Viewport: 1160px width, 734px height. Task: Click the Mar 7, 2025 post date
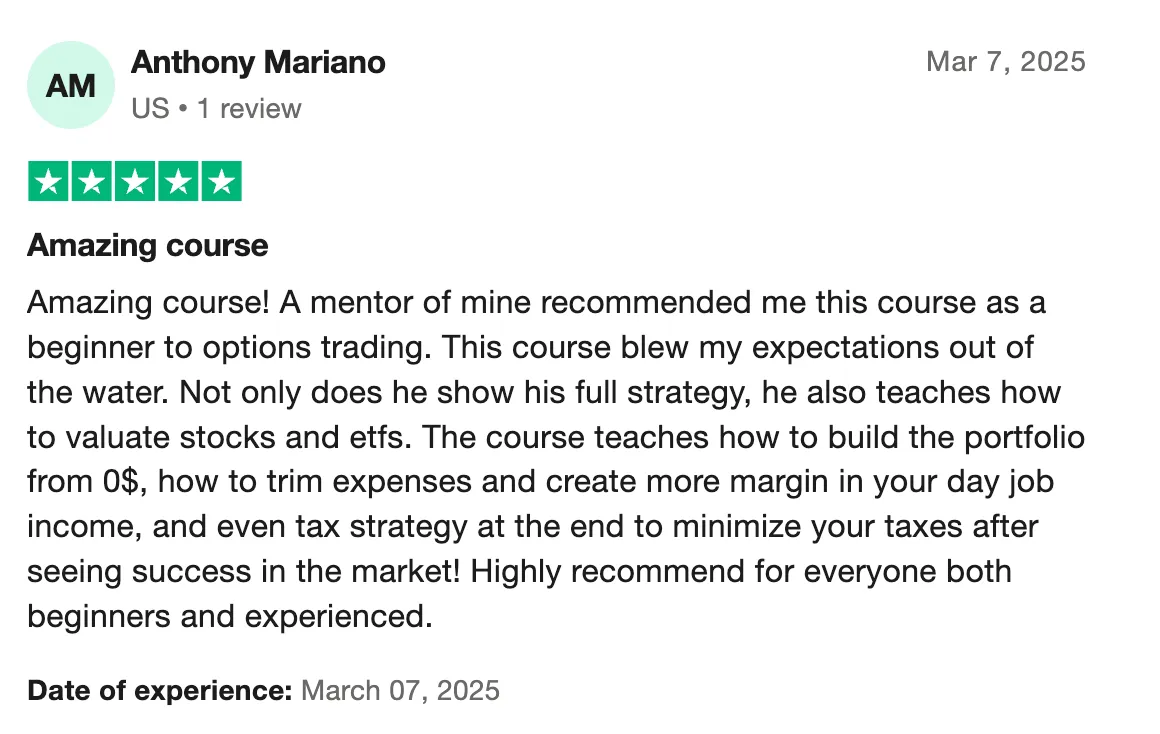point(1005,61)
